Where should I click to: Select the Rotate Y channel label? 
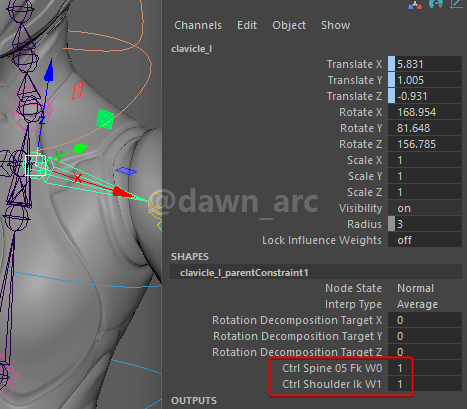(x=361, y=128)
